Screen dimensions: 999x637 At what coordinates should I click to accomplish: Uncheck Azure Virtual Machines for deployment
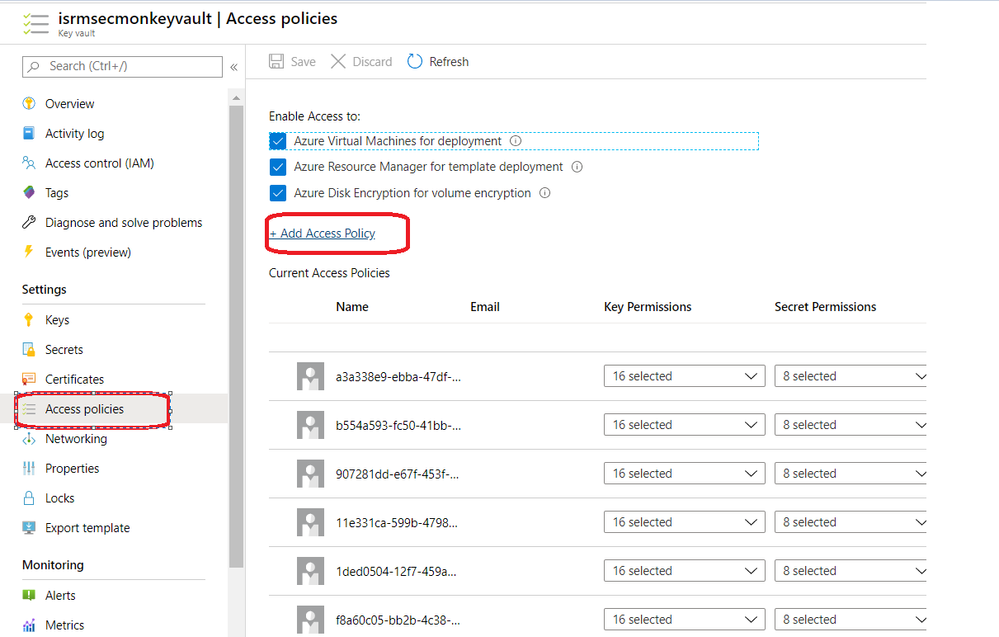coord(278,141)
